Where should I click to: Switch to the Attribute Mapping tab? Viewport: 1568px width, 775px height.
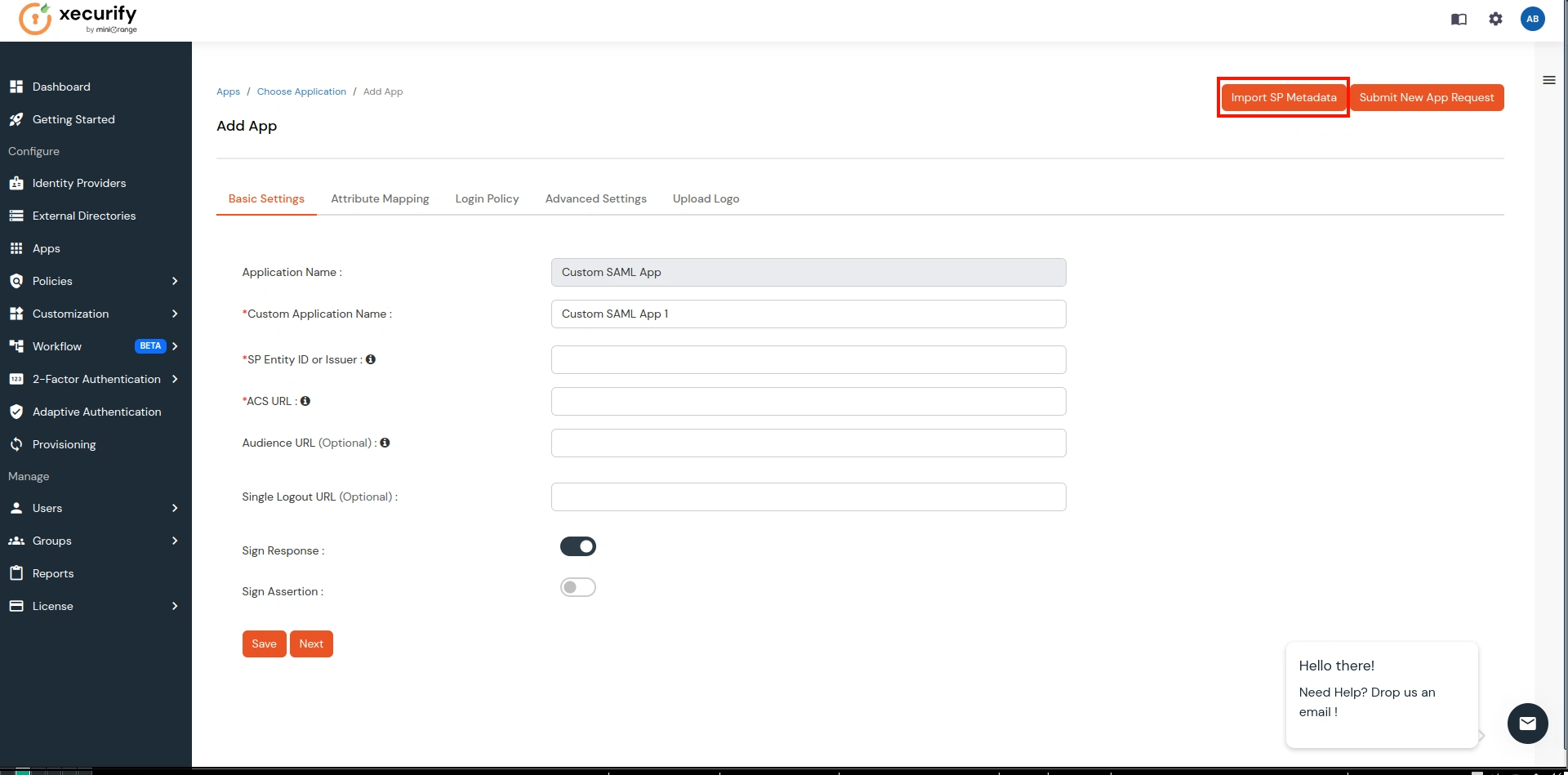(380, 198)
